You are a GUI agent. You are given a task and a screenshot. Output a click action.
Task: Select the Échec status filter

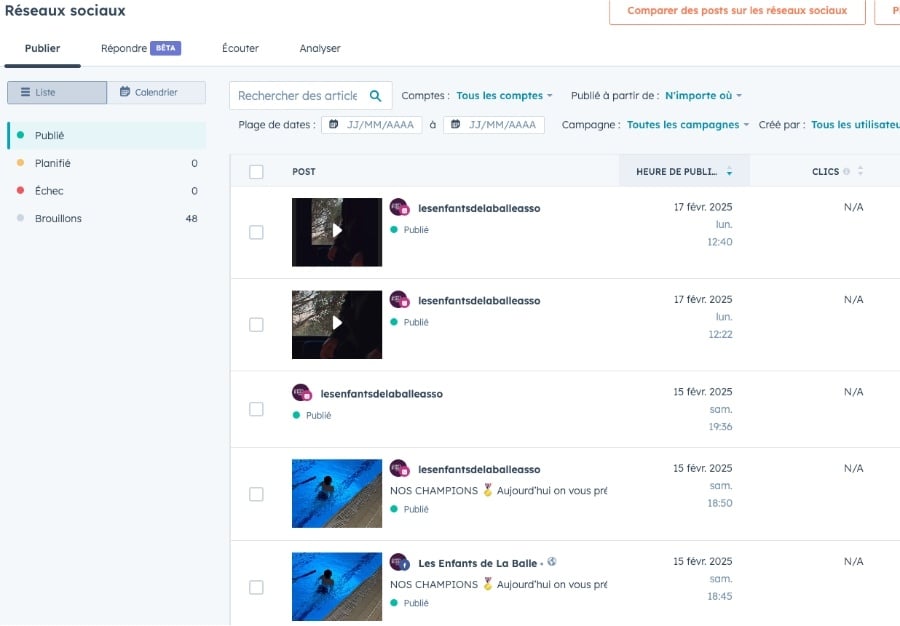pos(107,190)
